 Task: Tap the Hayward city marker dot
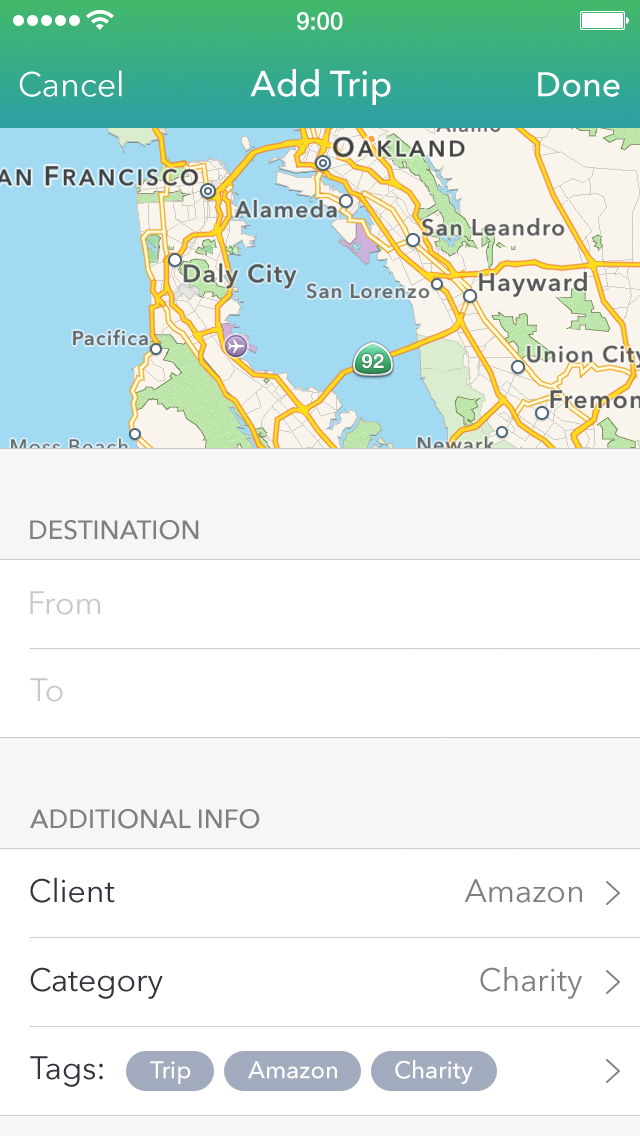pos(470,295)
